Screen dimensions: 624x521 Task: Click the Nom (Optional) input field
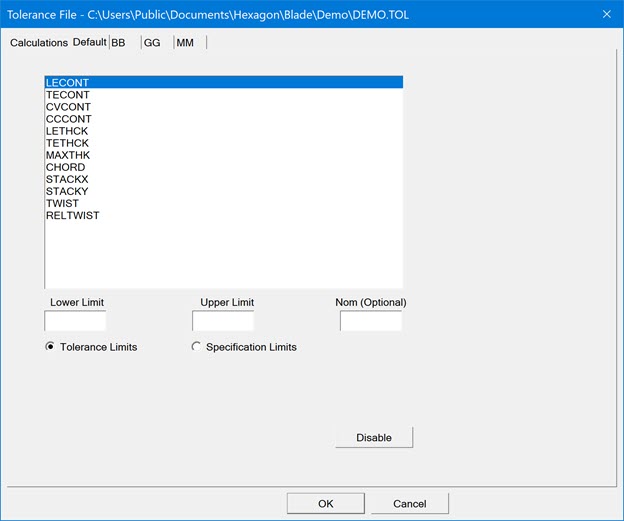(370, 321)
